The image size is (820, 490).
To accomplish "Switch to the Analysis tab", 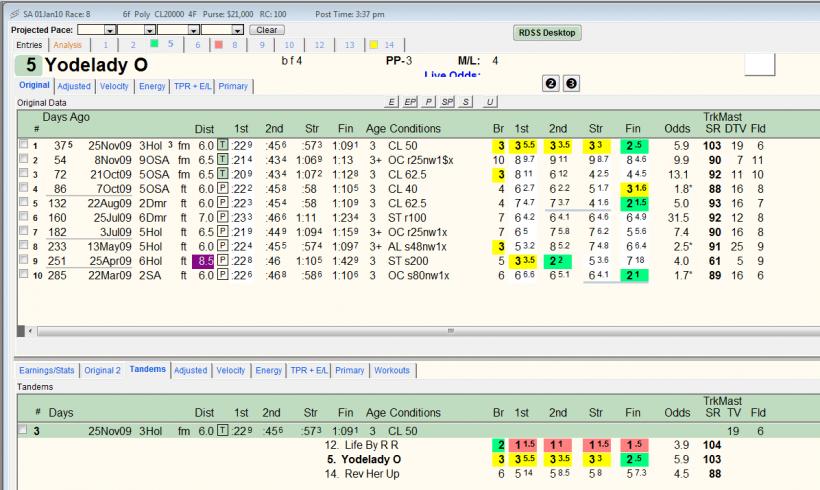I will point(67,45).
